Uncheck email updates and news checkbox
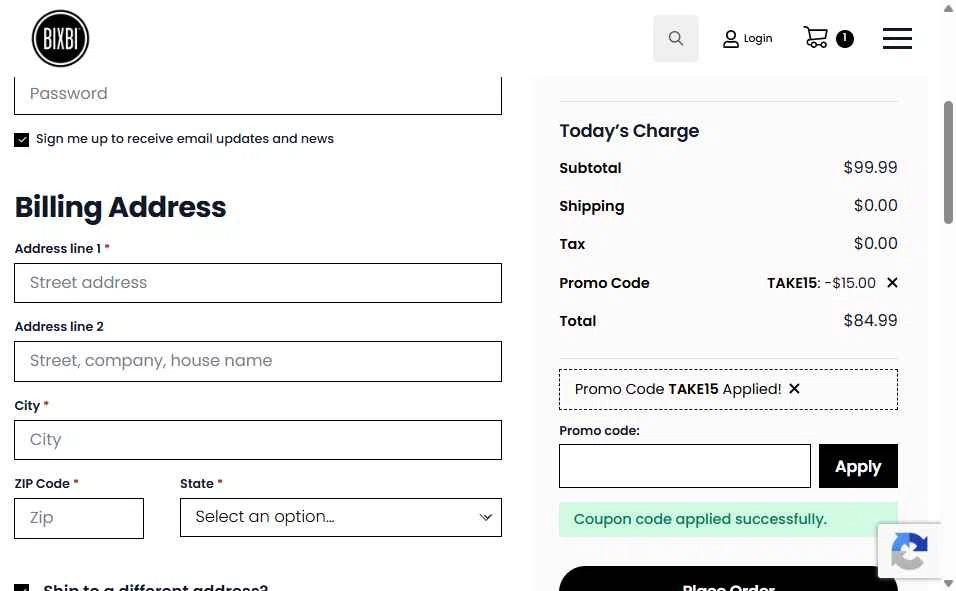 (21, 140)
